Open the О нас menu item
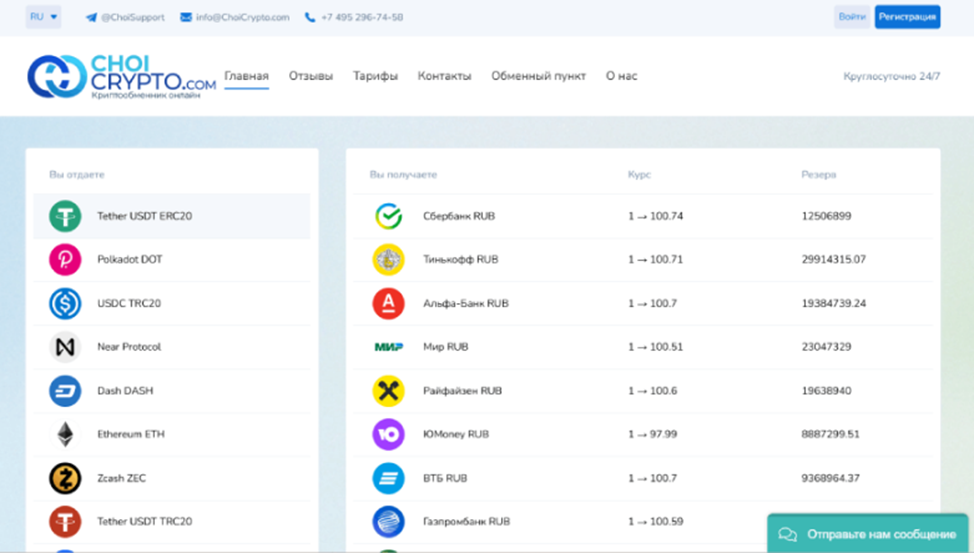 coord(621,76)
